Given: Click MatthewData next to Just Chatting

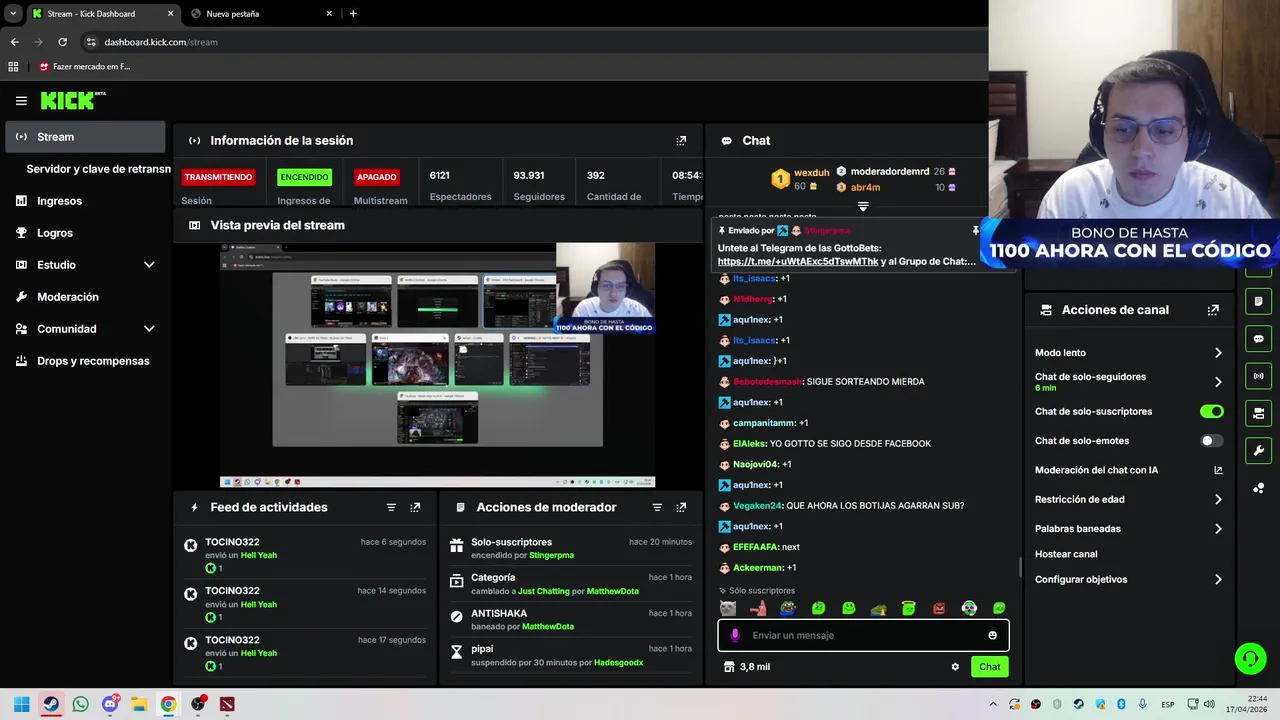Looking at the screenshot, I should (612, 591).
